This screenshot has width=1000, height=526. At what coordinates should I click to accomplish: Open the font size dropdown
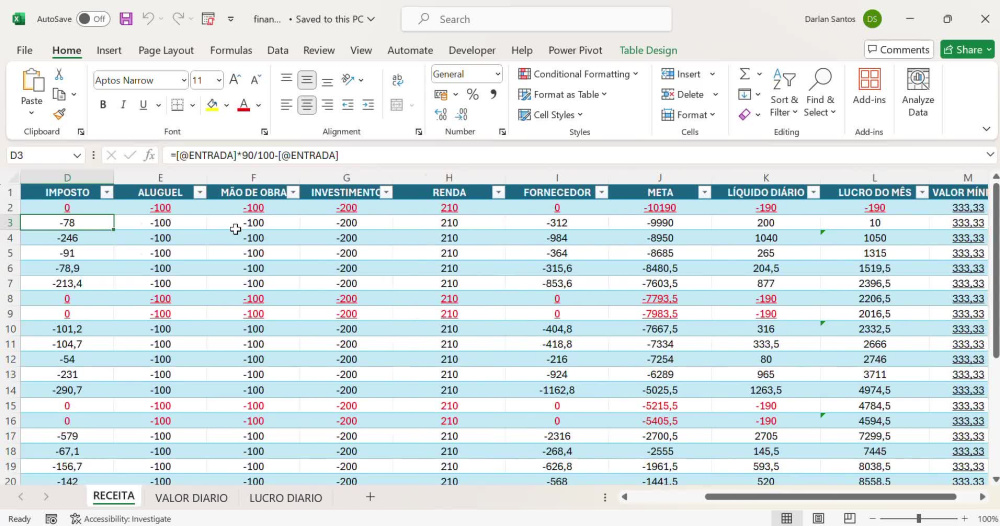[219, 80]
